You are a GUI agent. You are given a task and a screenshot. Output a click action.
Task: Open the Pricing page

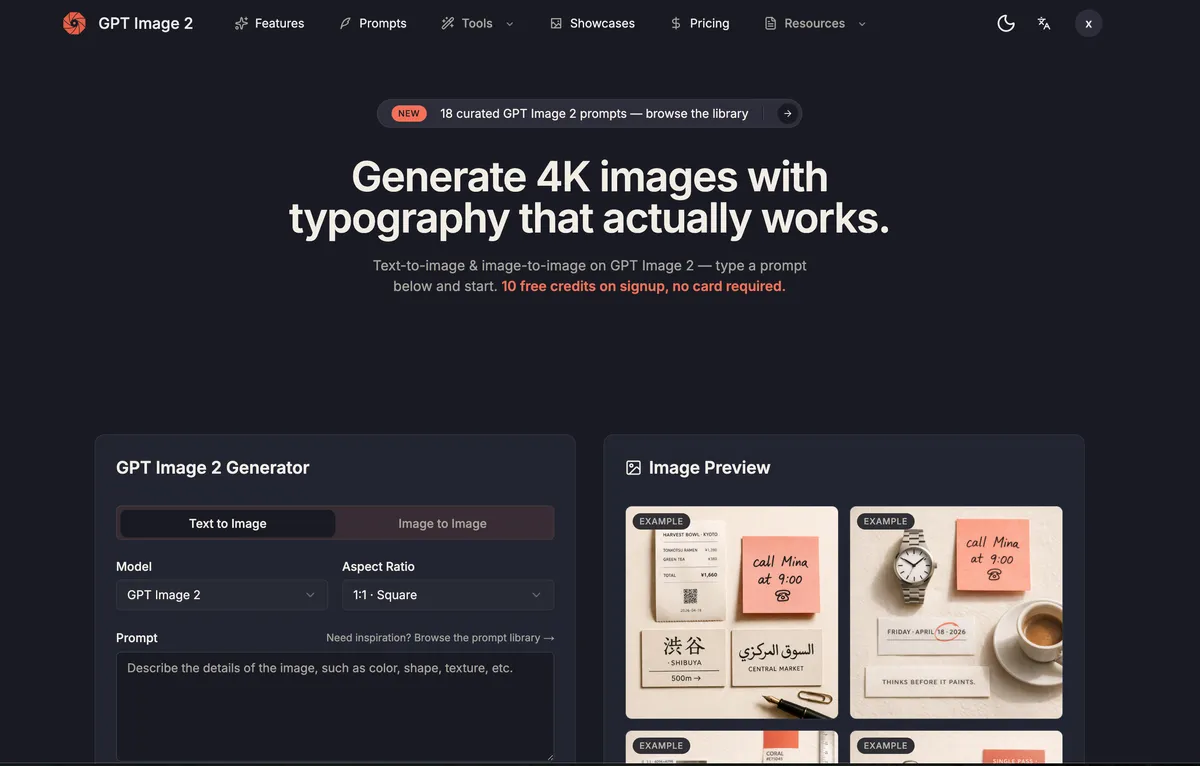(699, 23)
